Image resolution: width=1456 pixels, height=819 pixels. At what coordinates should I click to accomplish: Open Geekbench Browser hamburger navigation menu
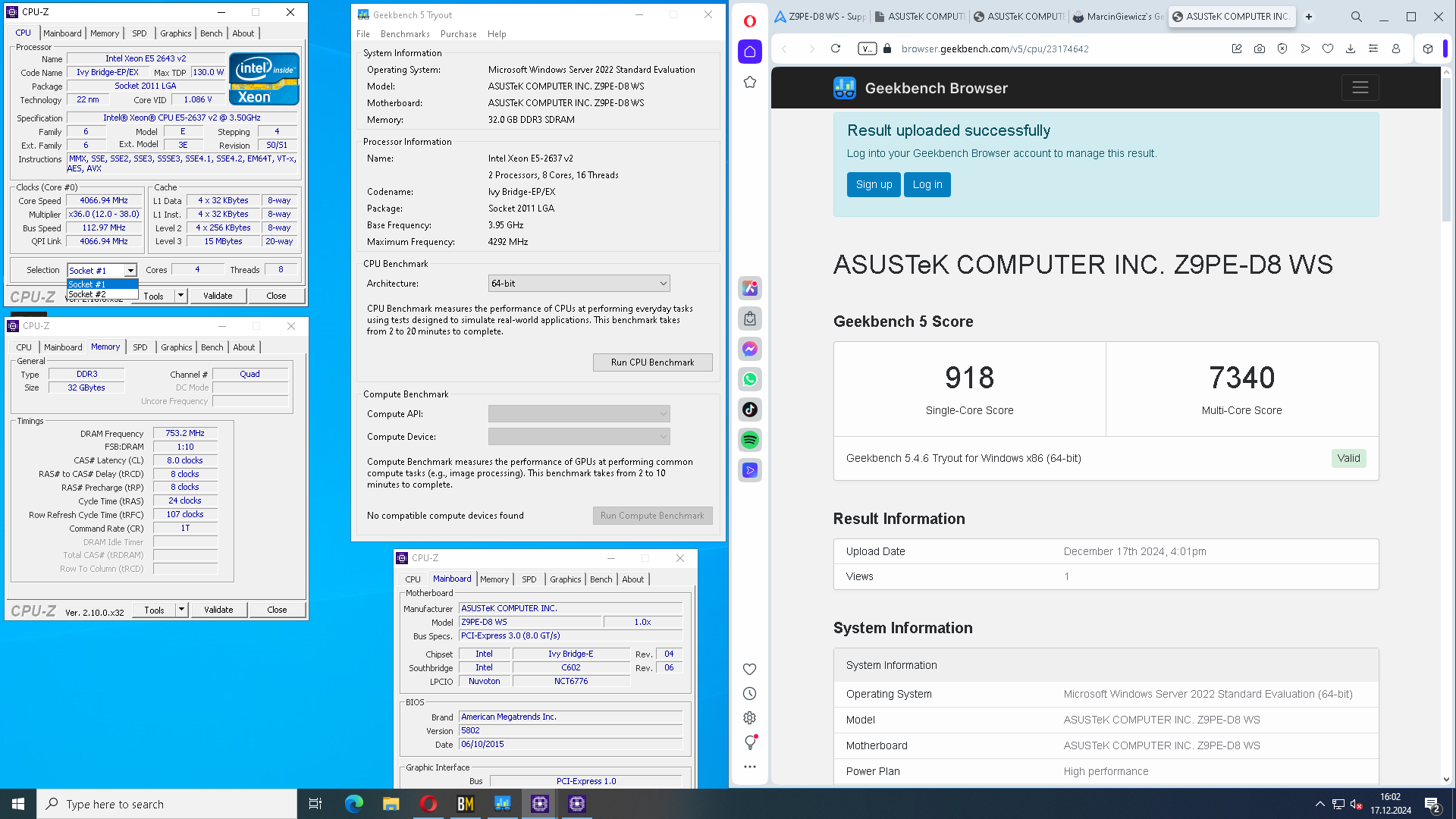1360,88
